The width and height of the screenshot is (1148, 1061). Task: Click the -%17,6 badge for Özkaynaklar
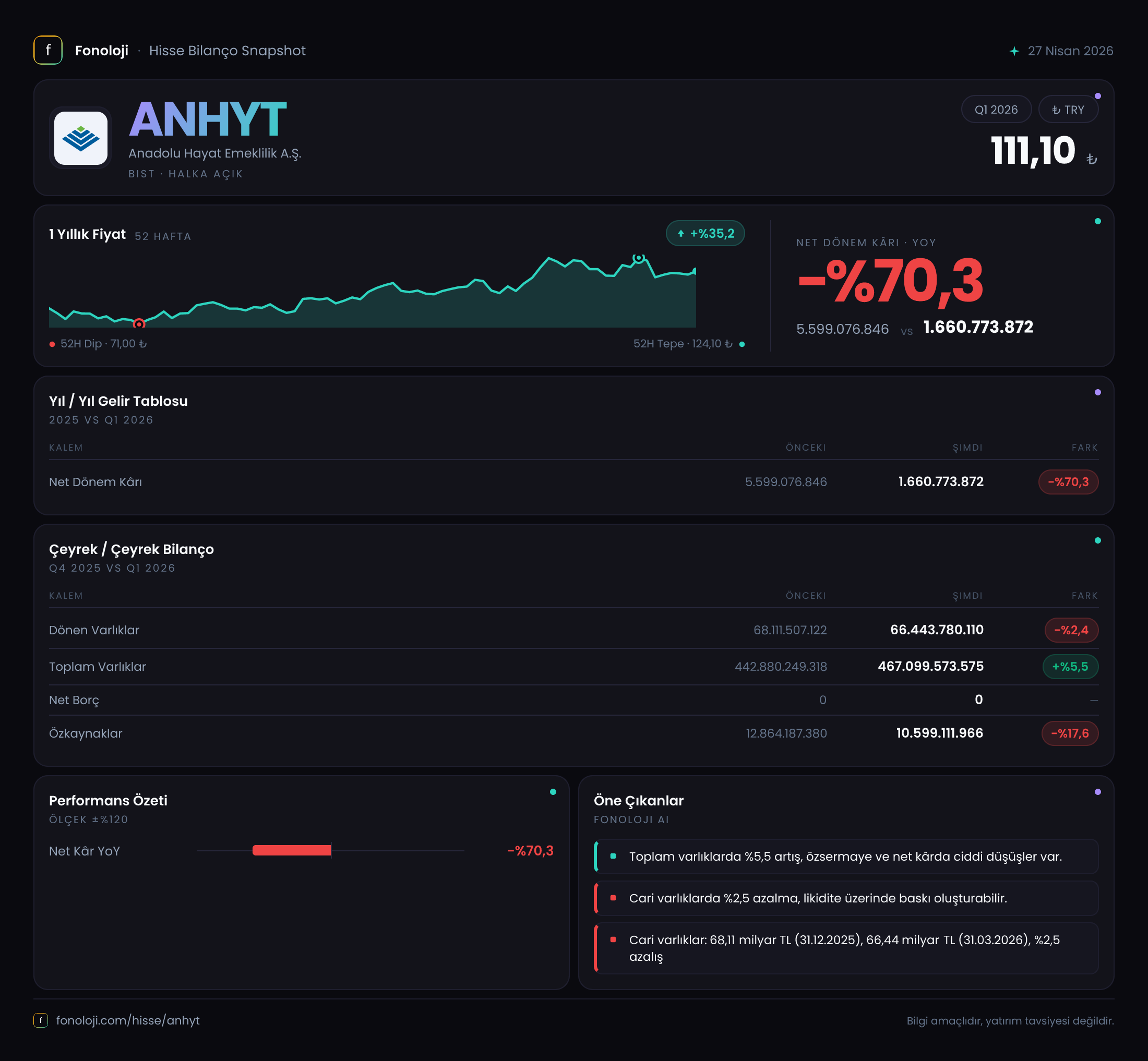1070,733
